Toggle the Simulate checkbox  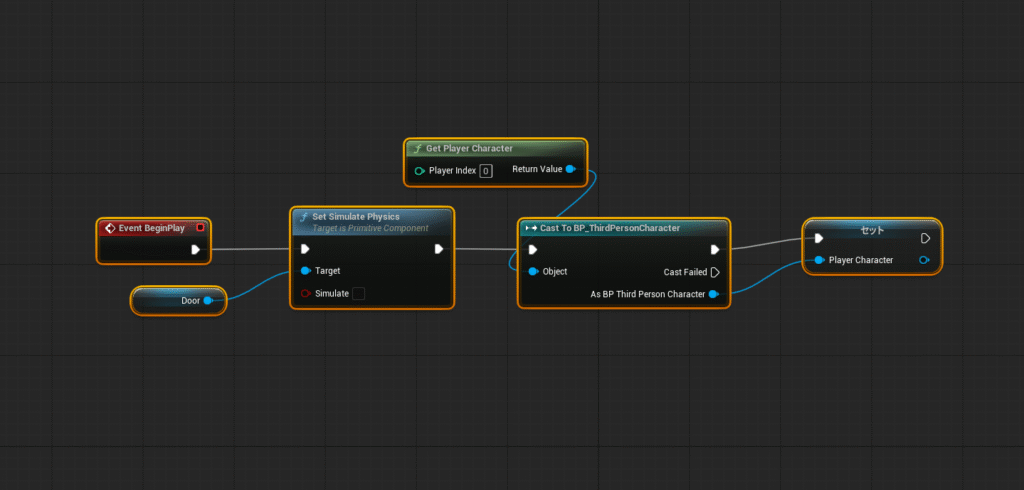[359, 293]
